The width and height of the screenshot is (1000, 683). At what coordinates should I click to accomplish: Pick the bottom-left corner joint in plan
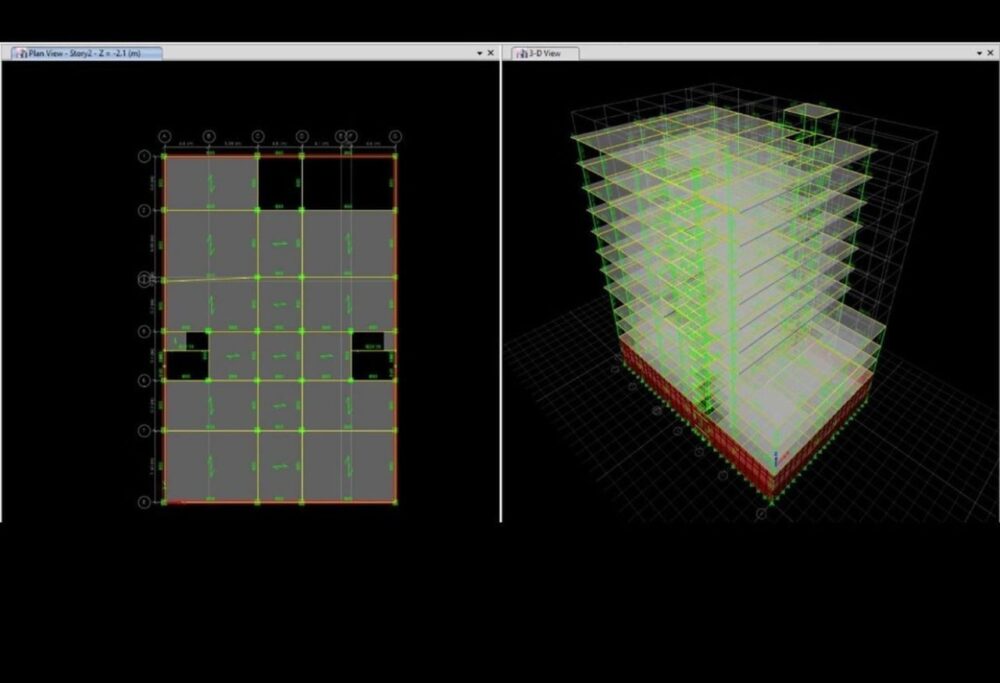165,501
